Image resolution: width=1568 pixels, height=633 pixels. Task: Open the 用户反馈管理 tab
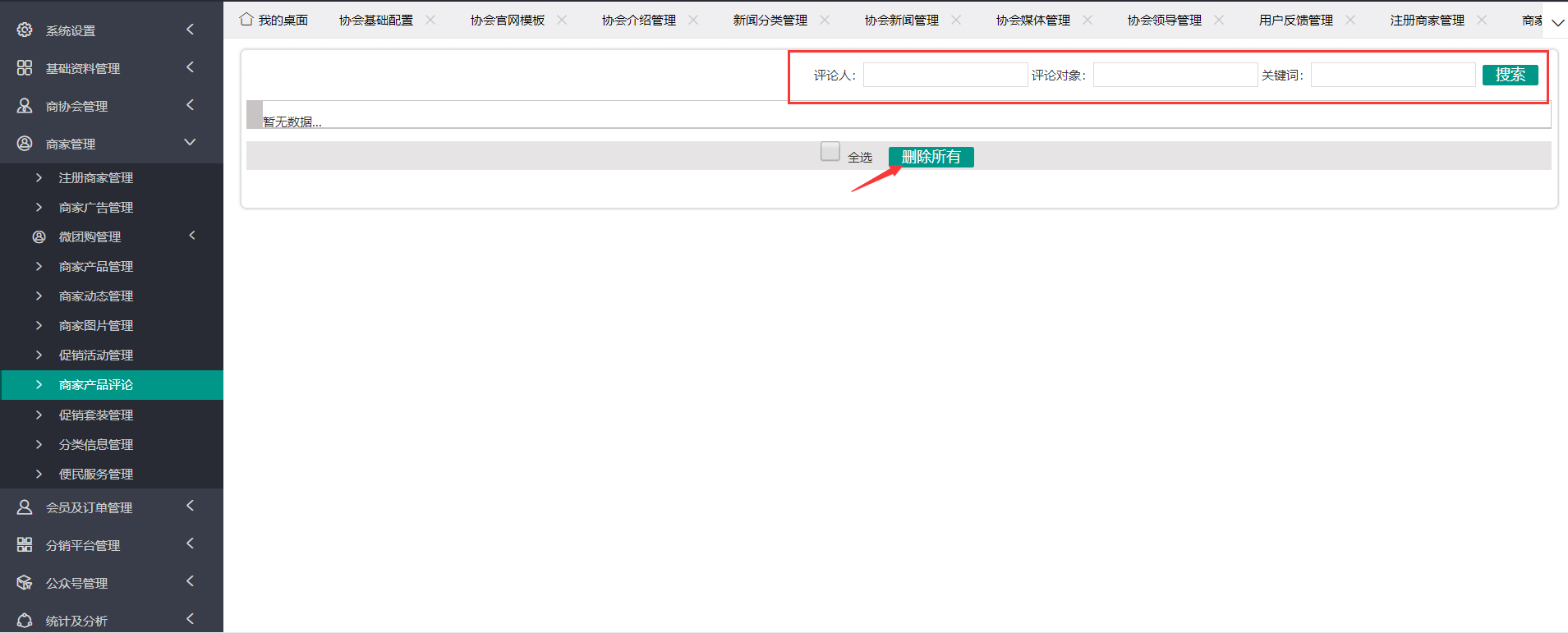1295,21
